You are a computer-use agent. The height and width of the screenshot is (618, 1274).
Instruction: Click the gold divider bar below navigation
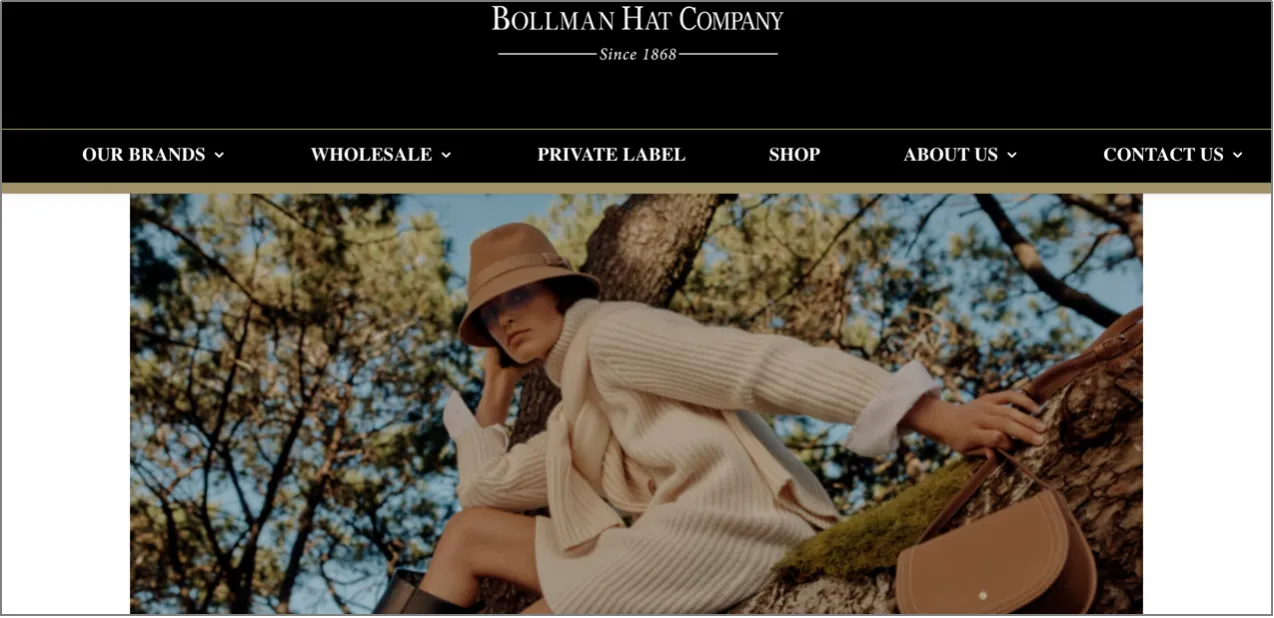637,188
